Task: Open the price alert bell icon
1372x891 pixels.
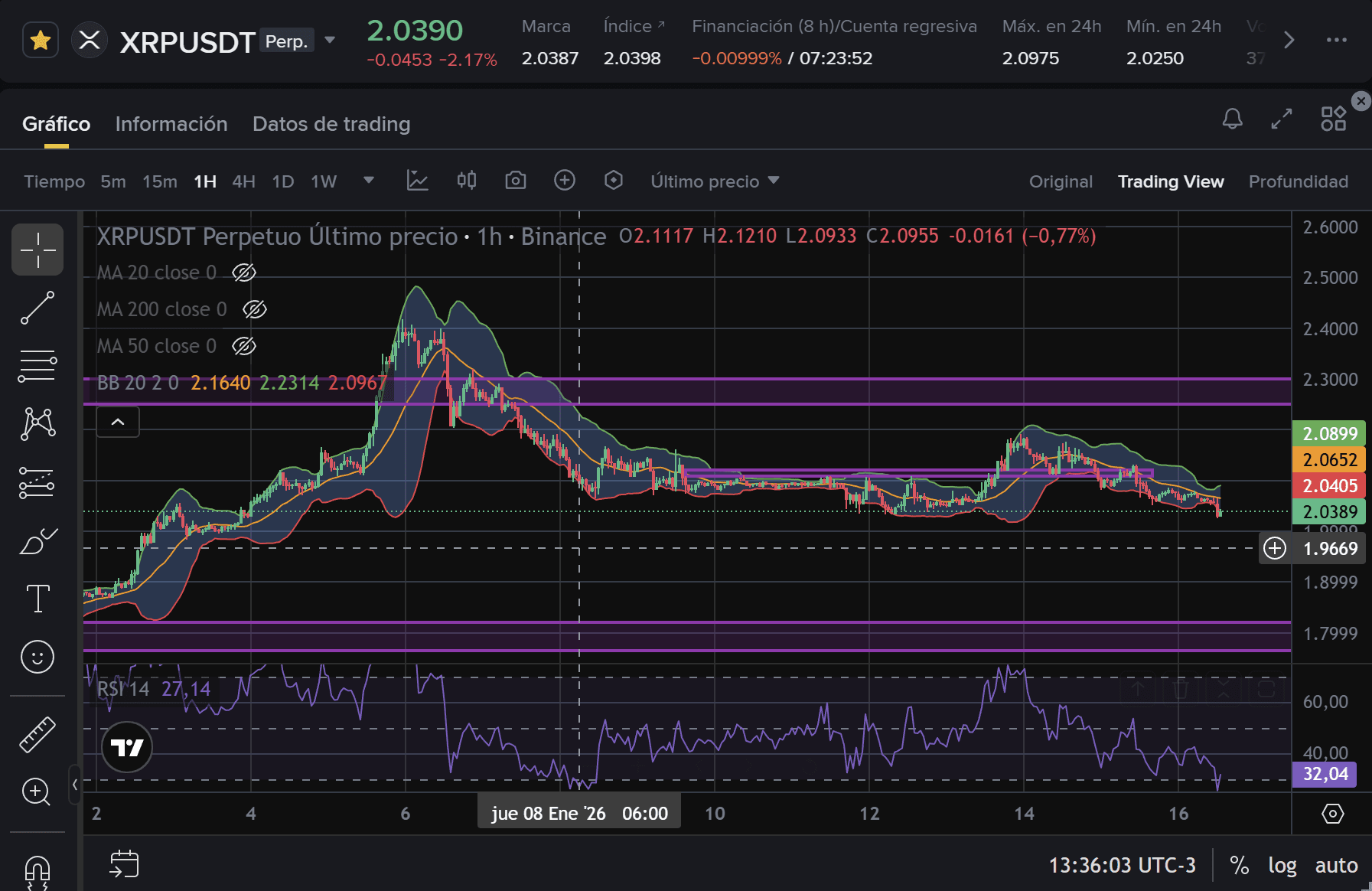Action: pyautogui.click(x=1232, y=119)
